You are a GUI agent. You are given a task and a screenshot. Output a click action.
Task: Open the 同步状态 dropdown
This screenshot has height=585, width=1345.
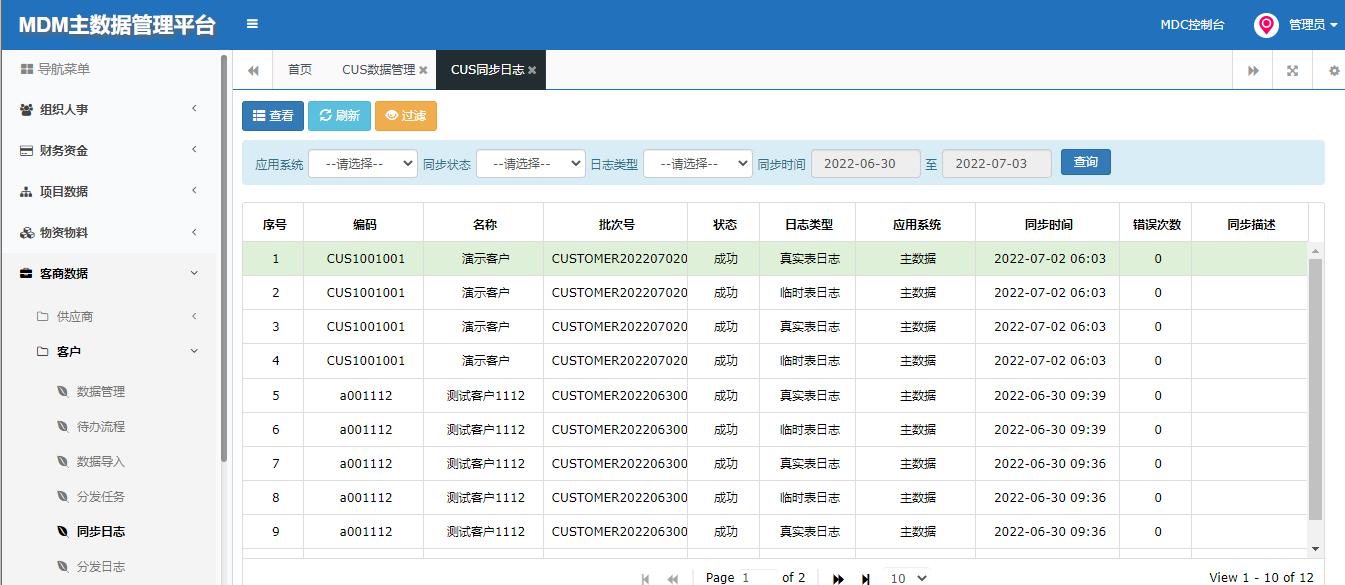530,162
